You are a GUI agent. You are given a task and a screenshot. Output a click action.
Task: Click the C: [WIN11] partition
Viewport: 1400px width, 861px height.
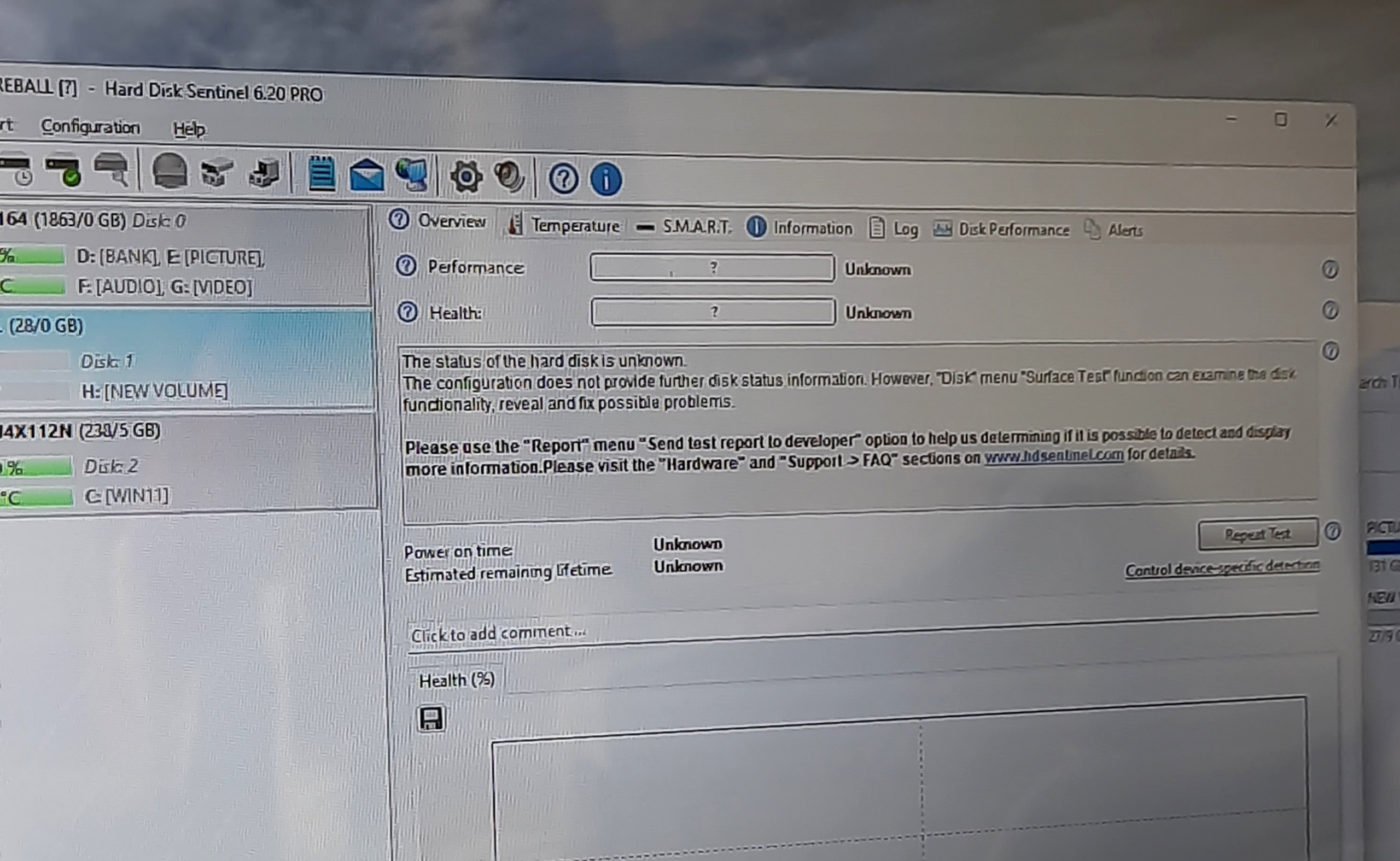click(x=126, y=496)
